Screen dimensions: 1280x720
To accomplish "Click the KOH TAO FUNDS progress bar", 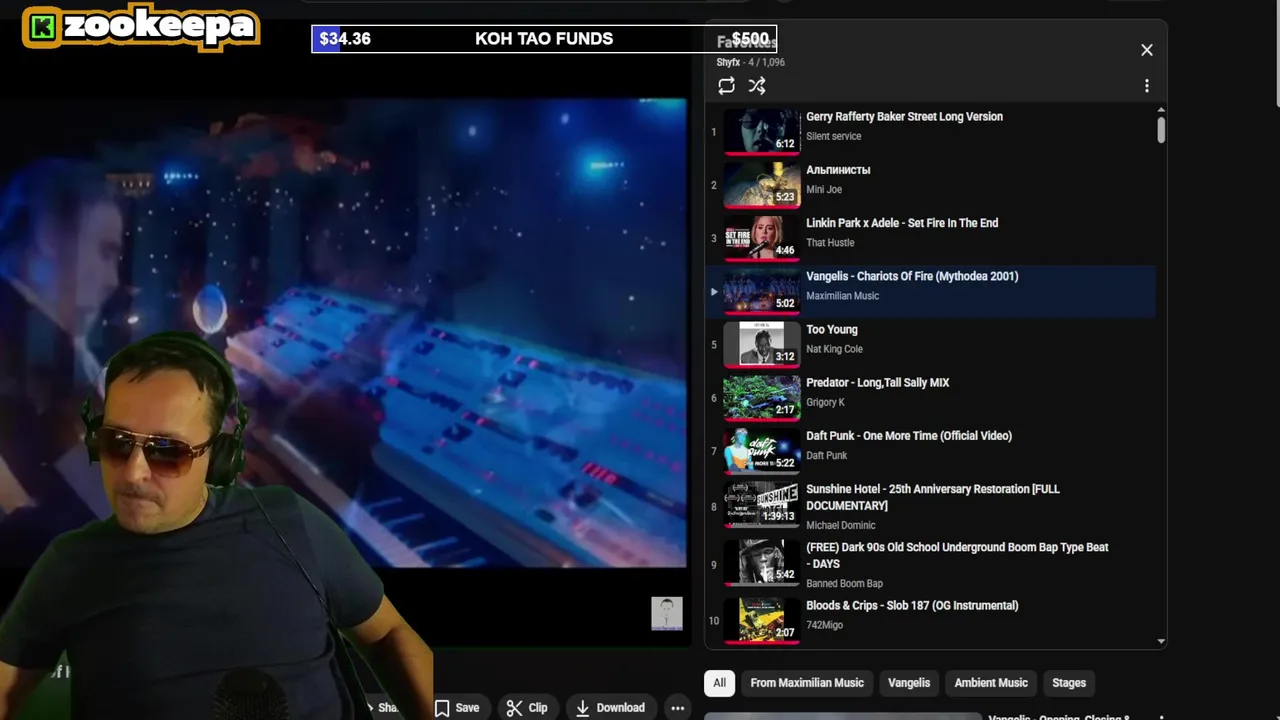I will tap(544, 39).
